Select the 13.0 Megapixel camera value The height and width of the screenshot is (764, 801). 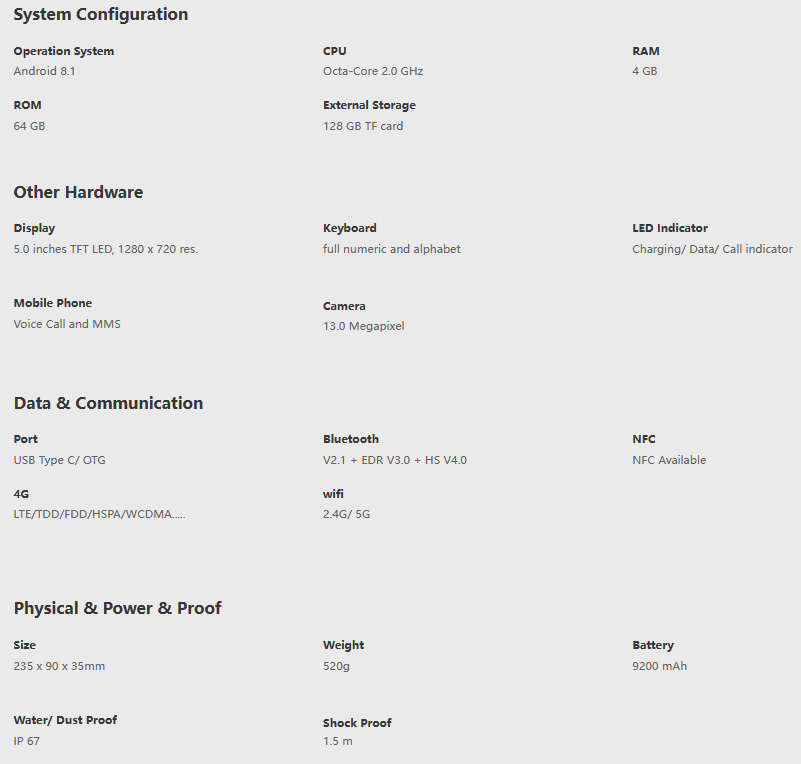click(363, 326)
